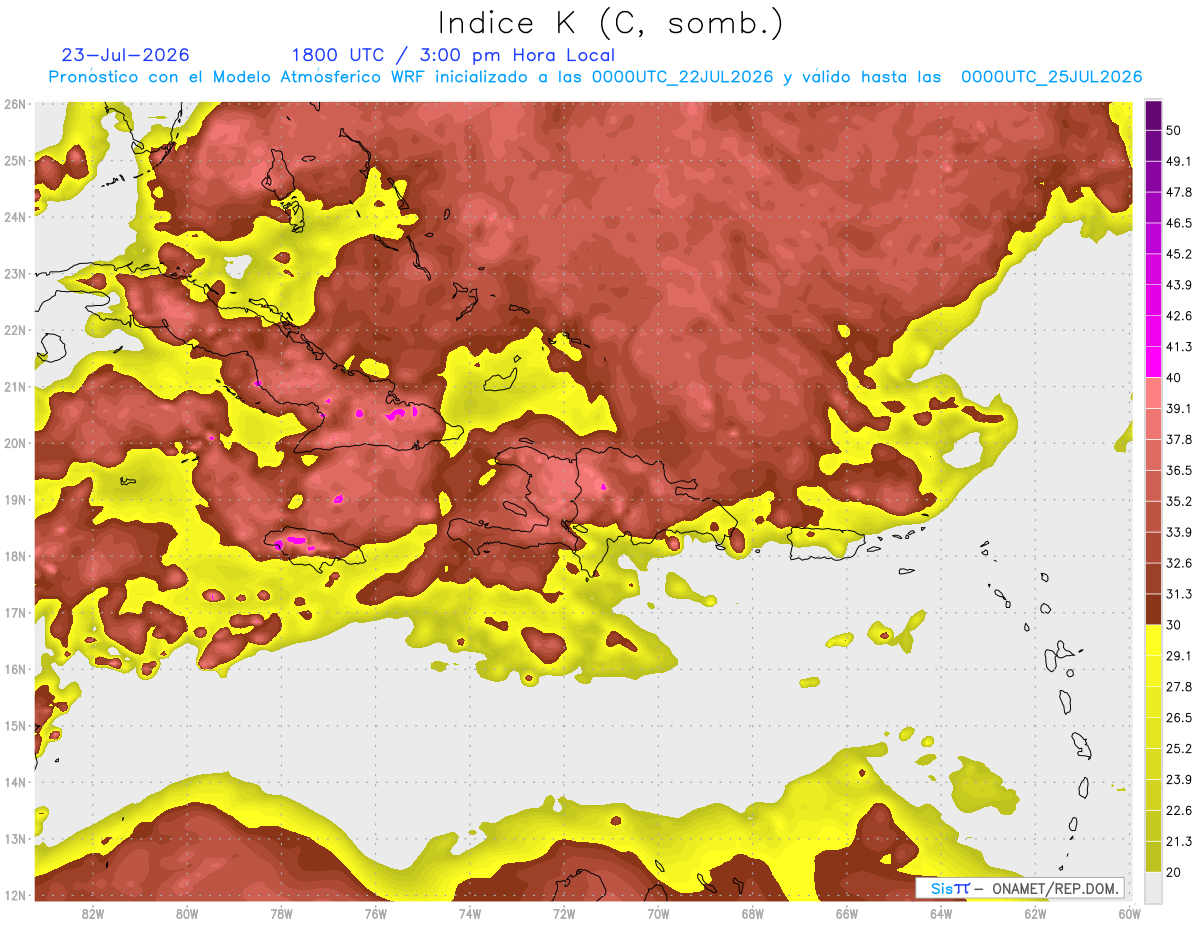Click the colorbar value "27.8"
1200x927 pixels.
pyautogui.click(x=1180, y=687)
